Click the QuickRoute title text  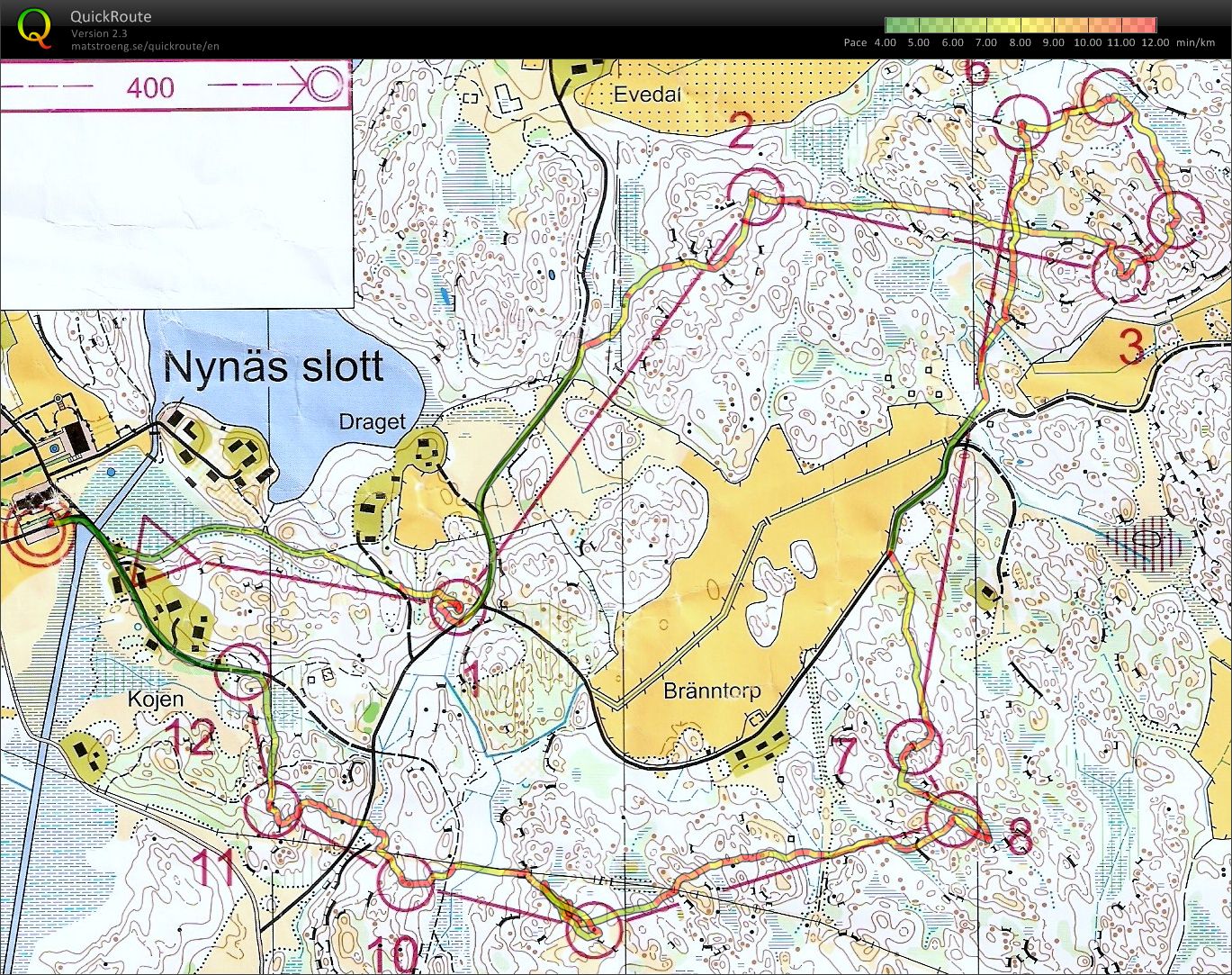click(111, 16)
